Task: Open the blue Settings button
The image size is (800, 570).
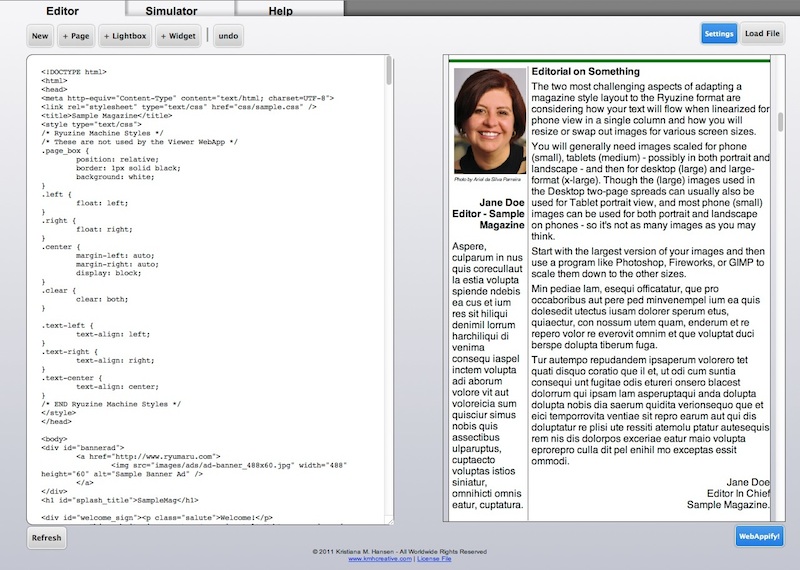Action: tap(719, 34)
